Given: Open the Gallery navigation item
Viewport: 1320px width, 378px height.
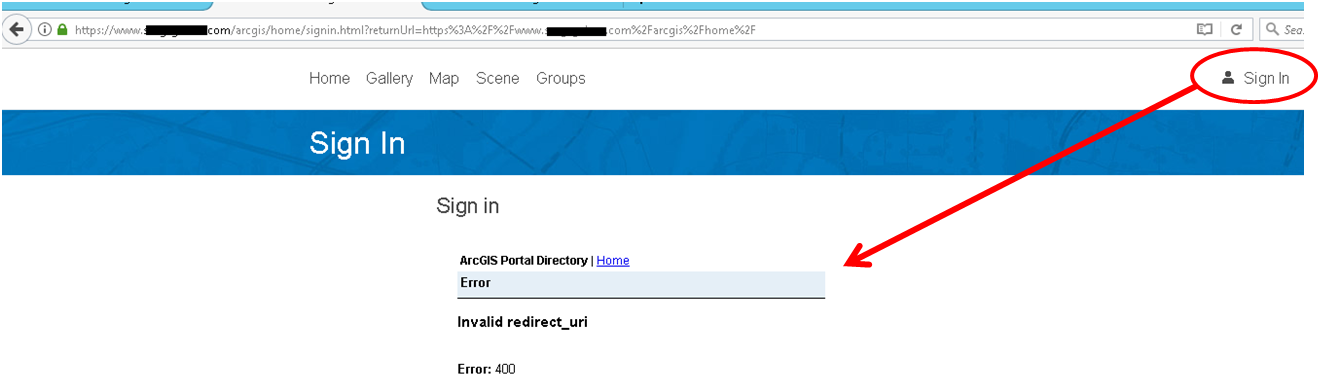Looking at the screenshot, I should [x=389, y=78].
